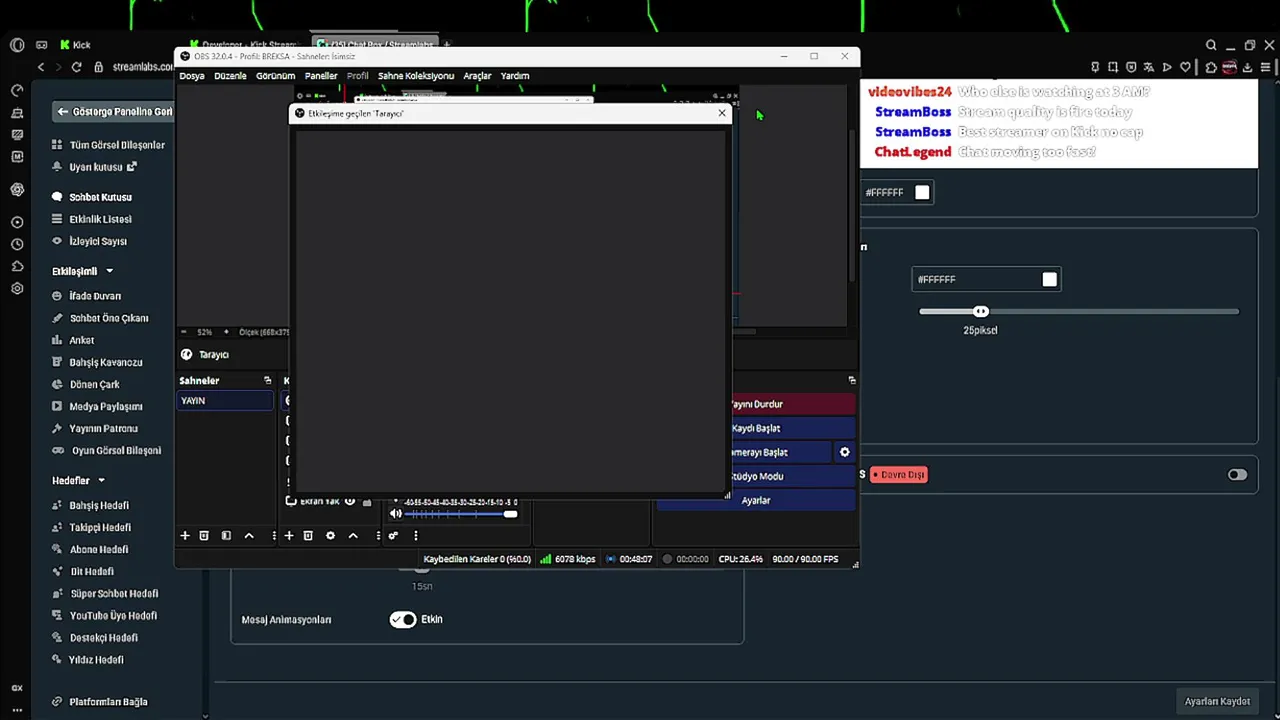Screen dimensions: 1280x720
Task: Enable Stüdyo Modu in OBS
Action: tap(794, 476)
